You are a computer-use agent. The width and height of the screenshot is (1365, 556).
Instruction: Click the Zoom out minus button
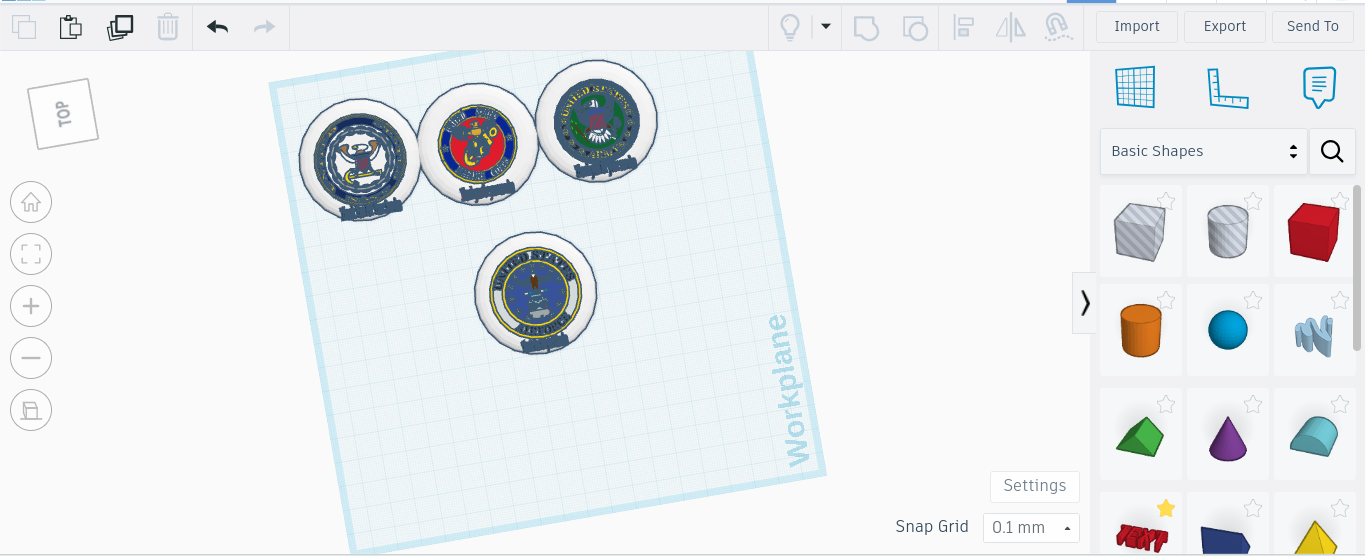point(31,358)
